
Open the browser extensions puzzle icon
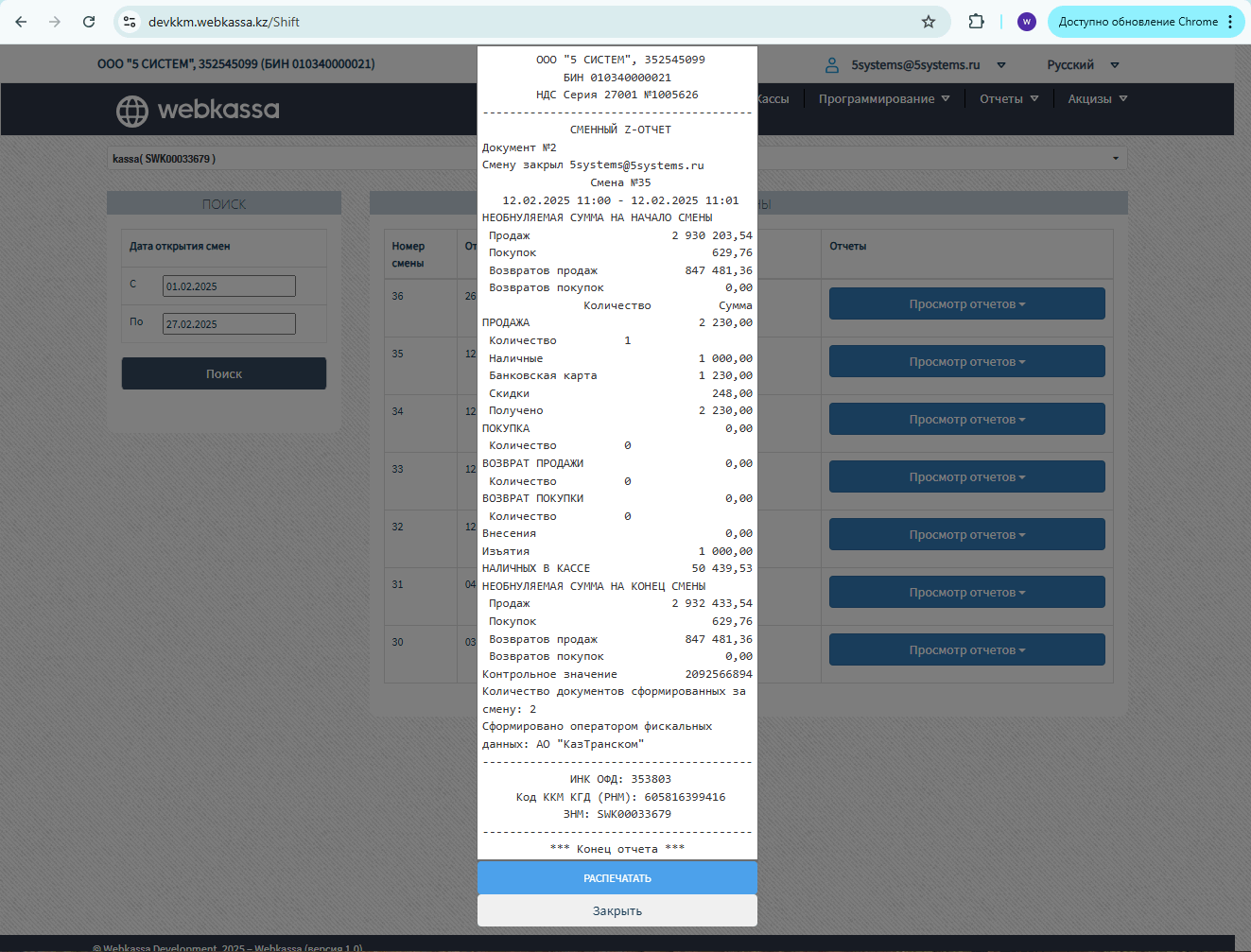coord(976,22)
